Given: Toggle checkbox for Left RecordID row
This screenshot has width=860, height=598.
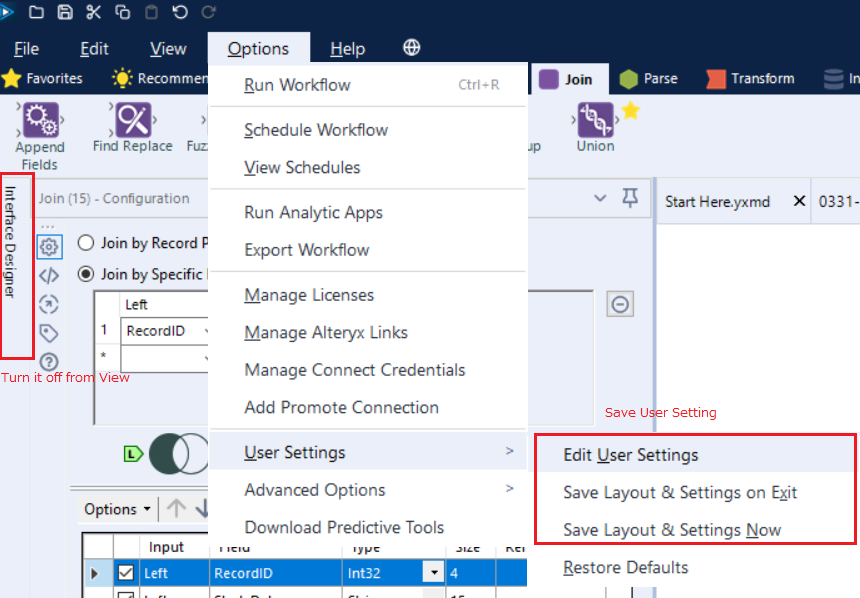Looking at the screenshot, I should pyautogui.click(x=126, y=573).
